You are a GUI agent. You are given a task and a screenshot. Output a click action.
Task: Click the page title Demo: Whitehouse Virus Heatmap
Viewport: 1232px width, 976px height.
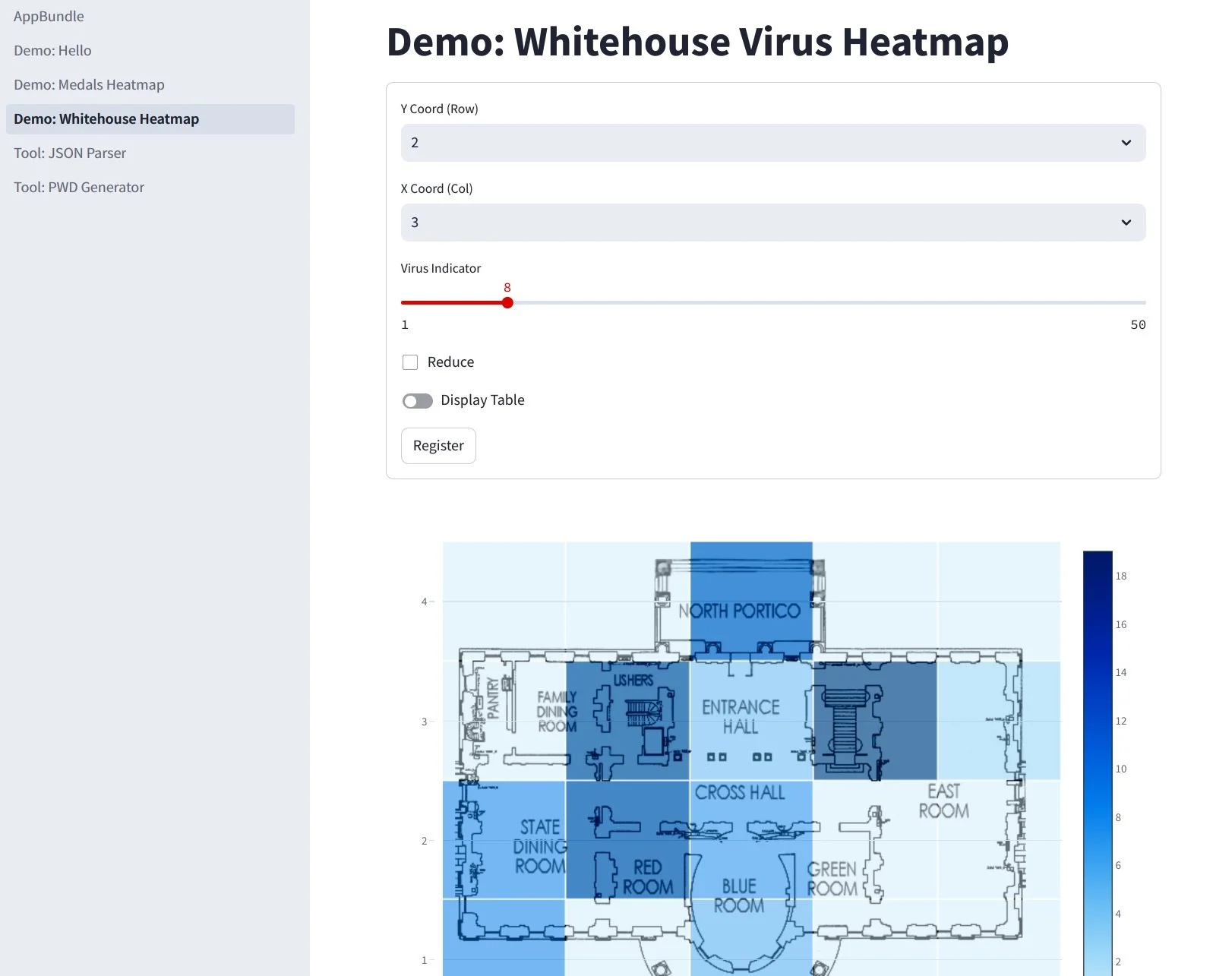click(697, 42)
